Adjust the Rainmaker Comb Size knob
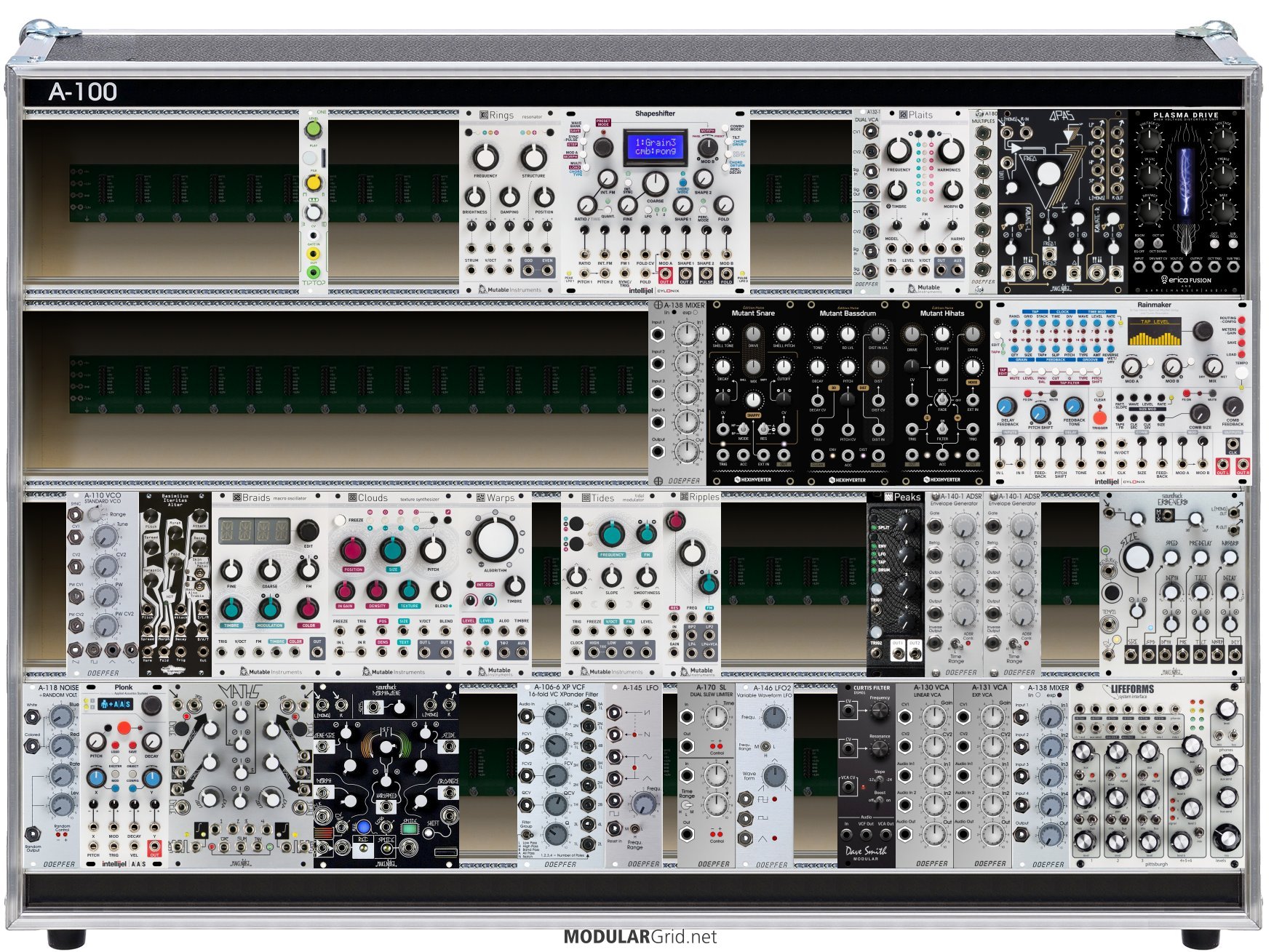The image size is (1282, 952). [x=1200, y=414]
